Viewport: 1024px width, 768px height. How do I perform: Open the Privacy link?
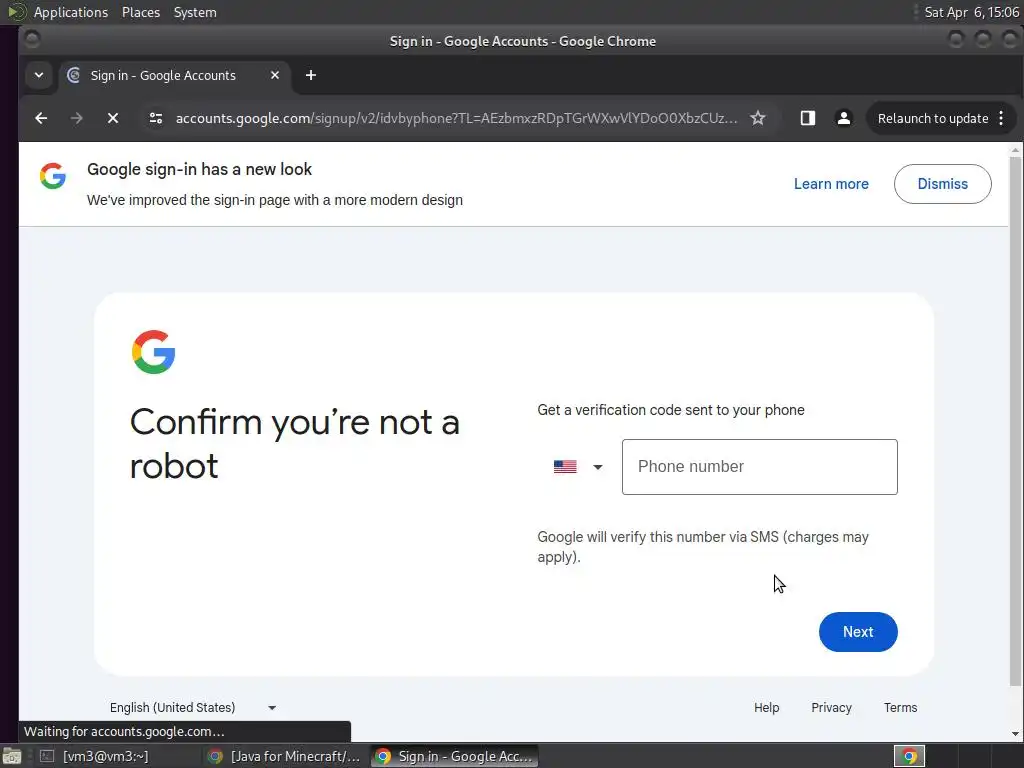831,707
